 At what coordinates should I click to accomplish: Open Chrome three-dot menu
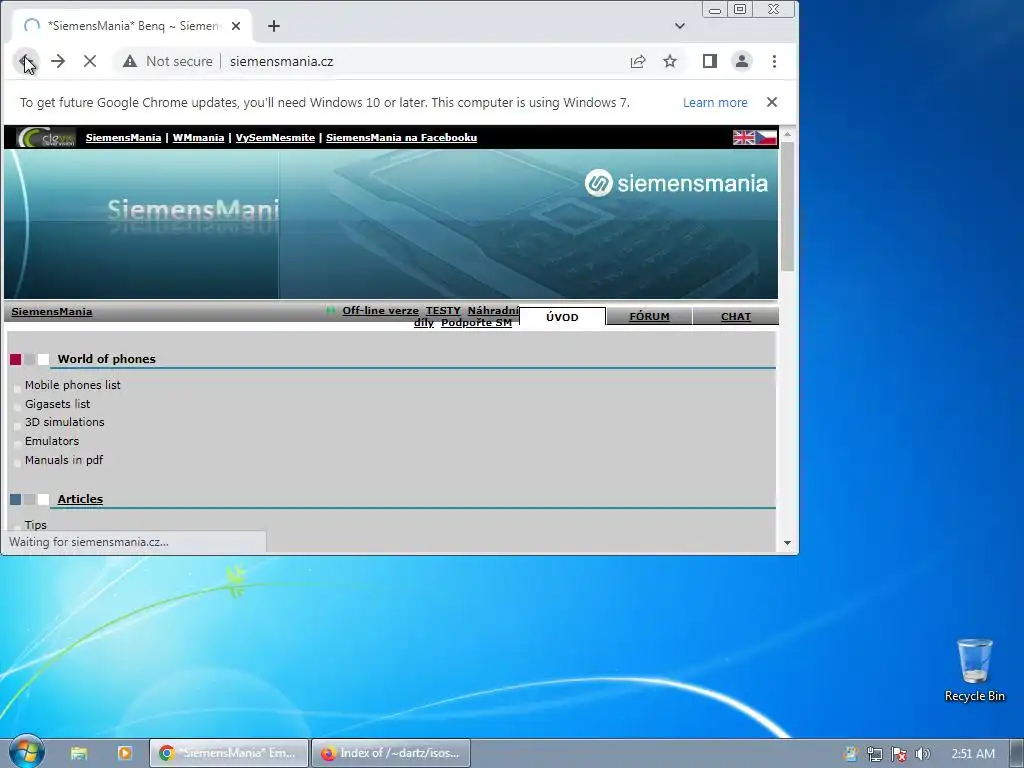click(x=775, y=61)
